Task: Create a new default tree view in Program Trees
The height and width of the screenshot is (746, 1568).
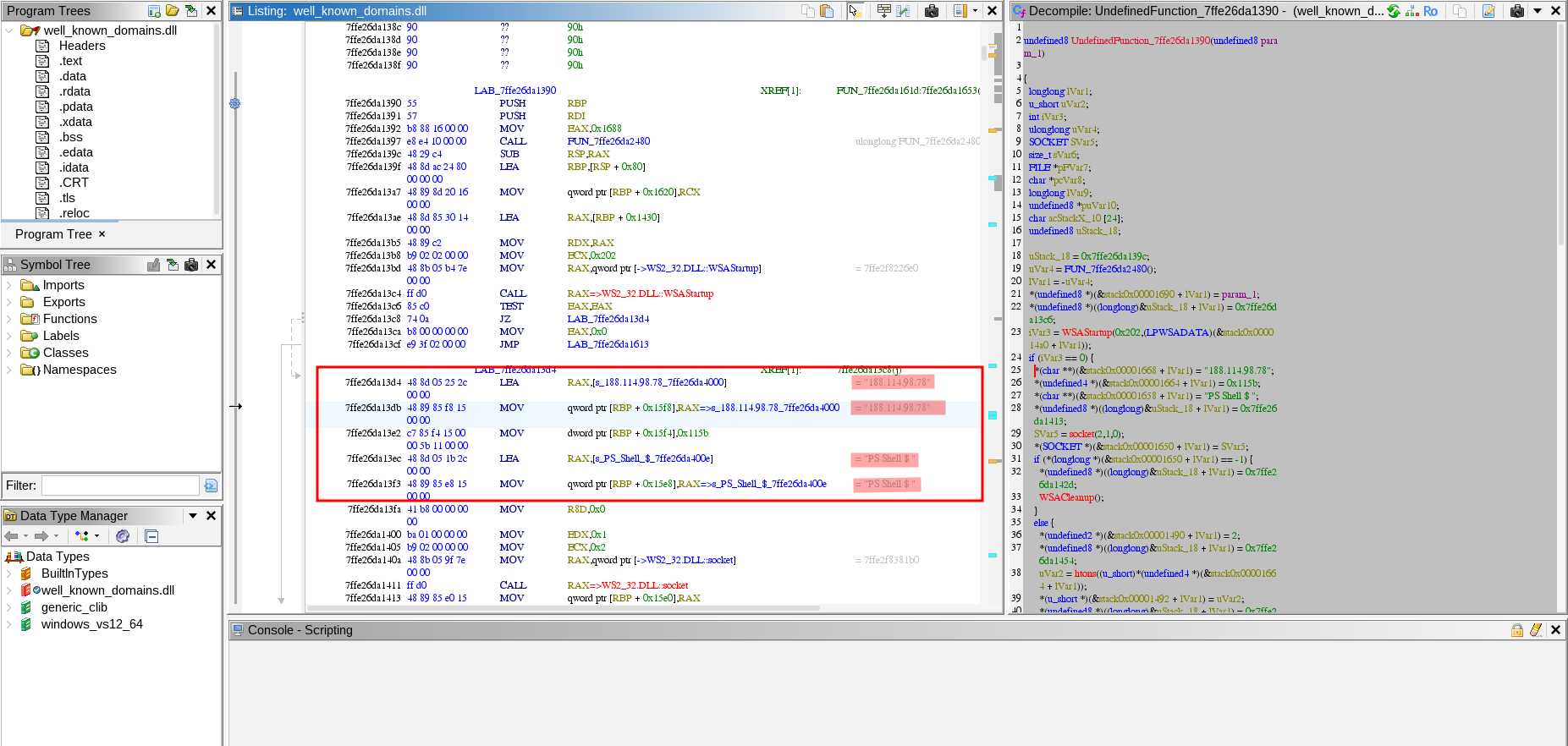Action: [154, 11]
